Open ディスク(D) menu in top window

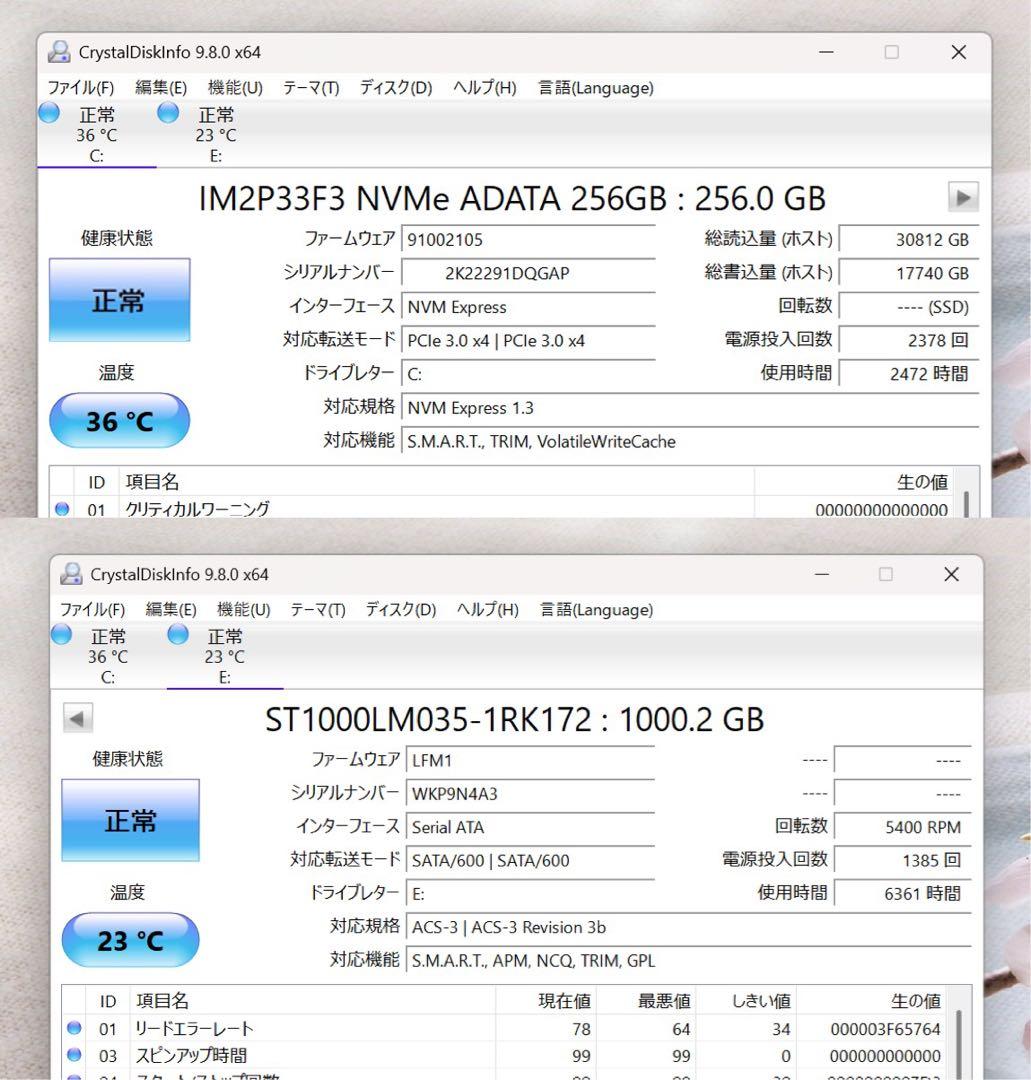396,88
